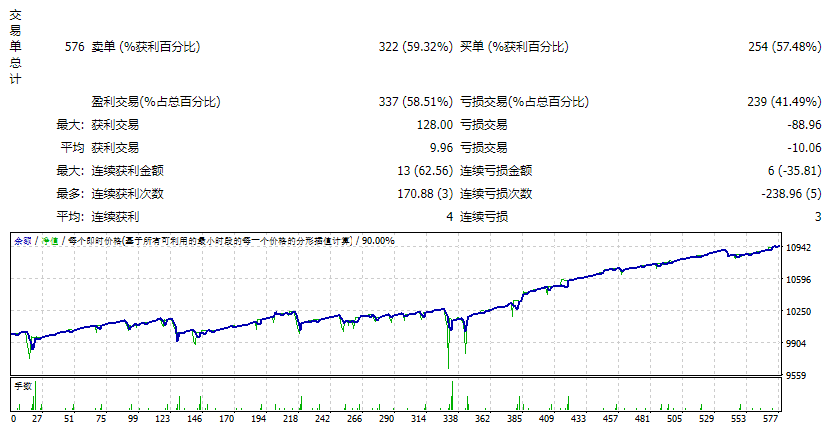Screen dimensions: 840x429
Task: Click the 连续获利次数 label
Action: (128, 194)
